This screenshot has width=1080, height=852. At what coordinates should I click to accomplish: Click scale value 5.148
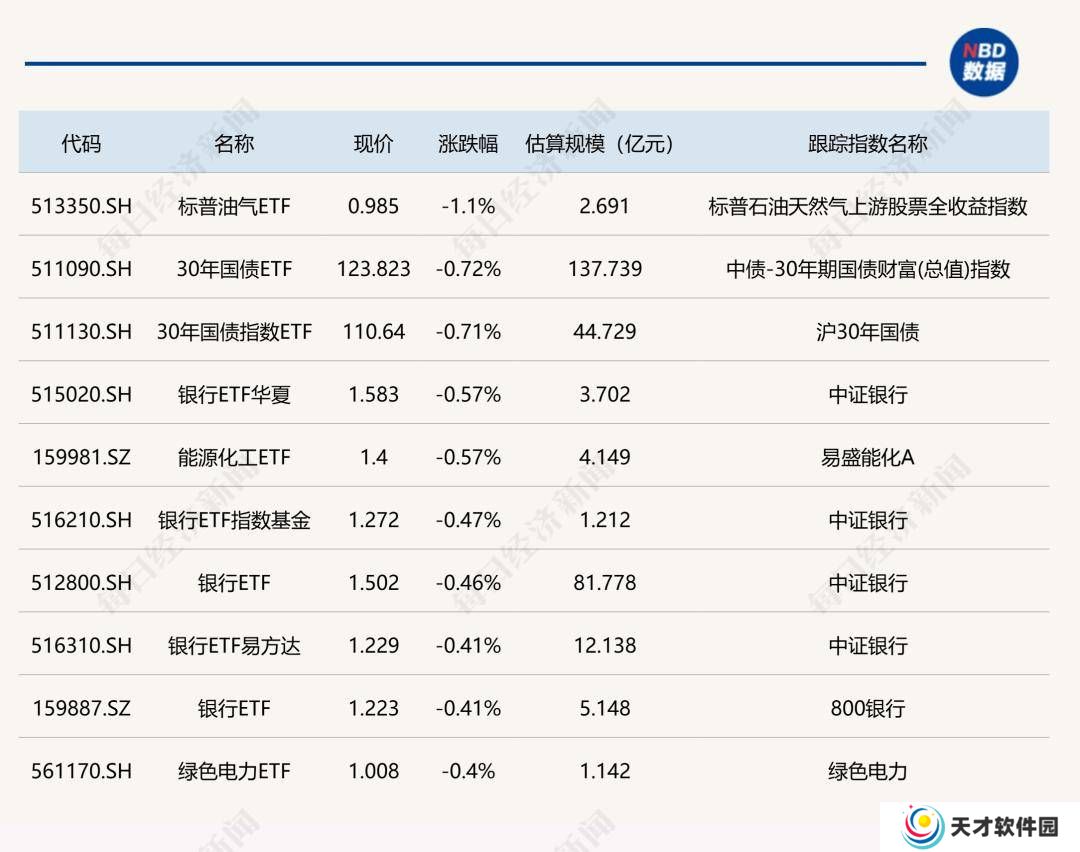click(605, 708)
